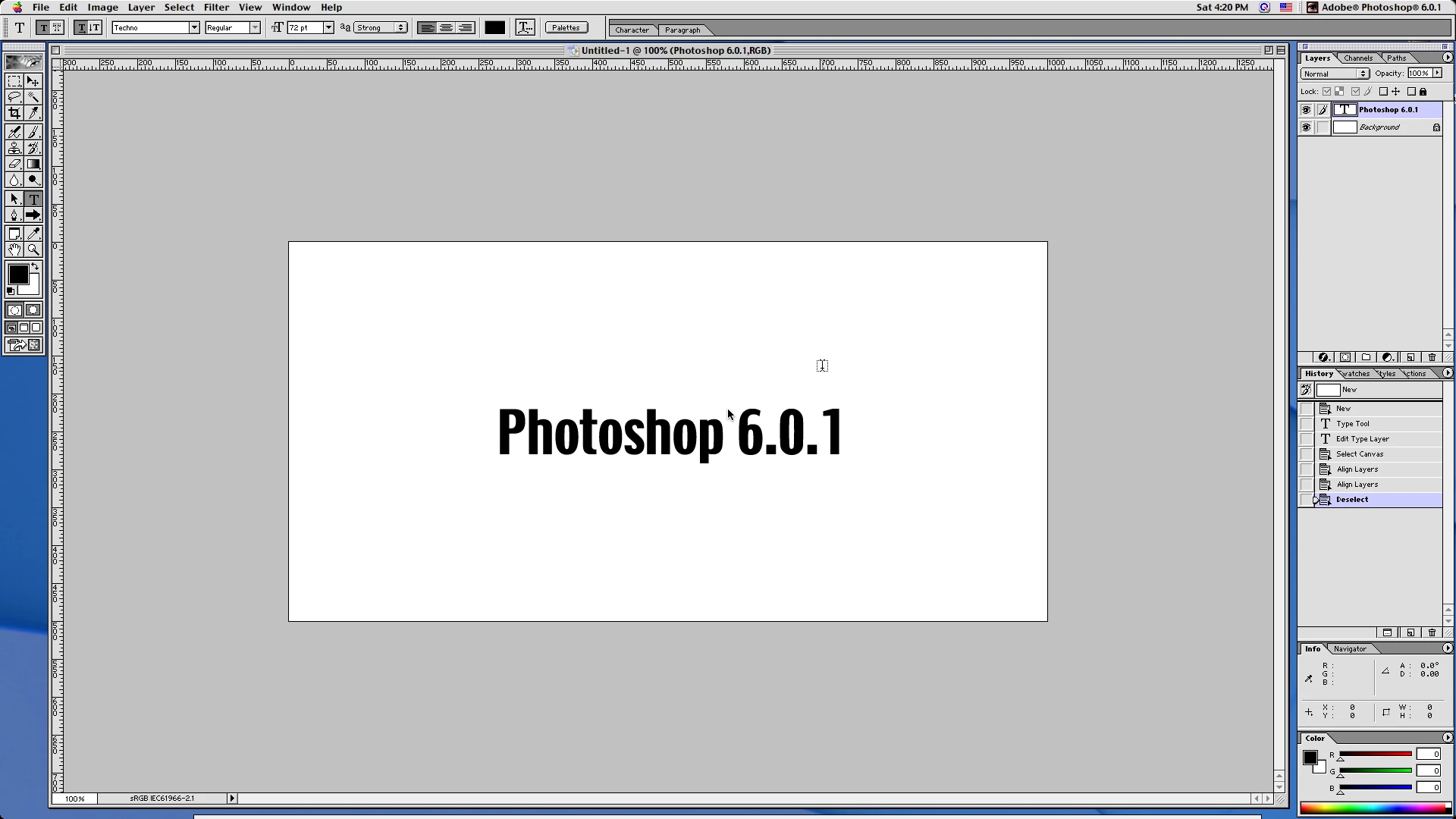The image size is (1456, 819).
Task: Switch to the Channels tab
Action: 1357,58
